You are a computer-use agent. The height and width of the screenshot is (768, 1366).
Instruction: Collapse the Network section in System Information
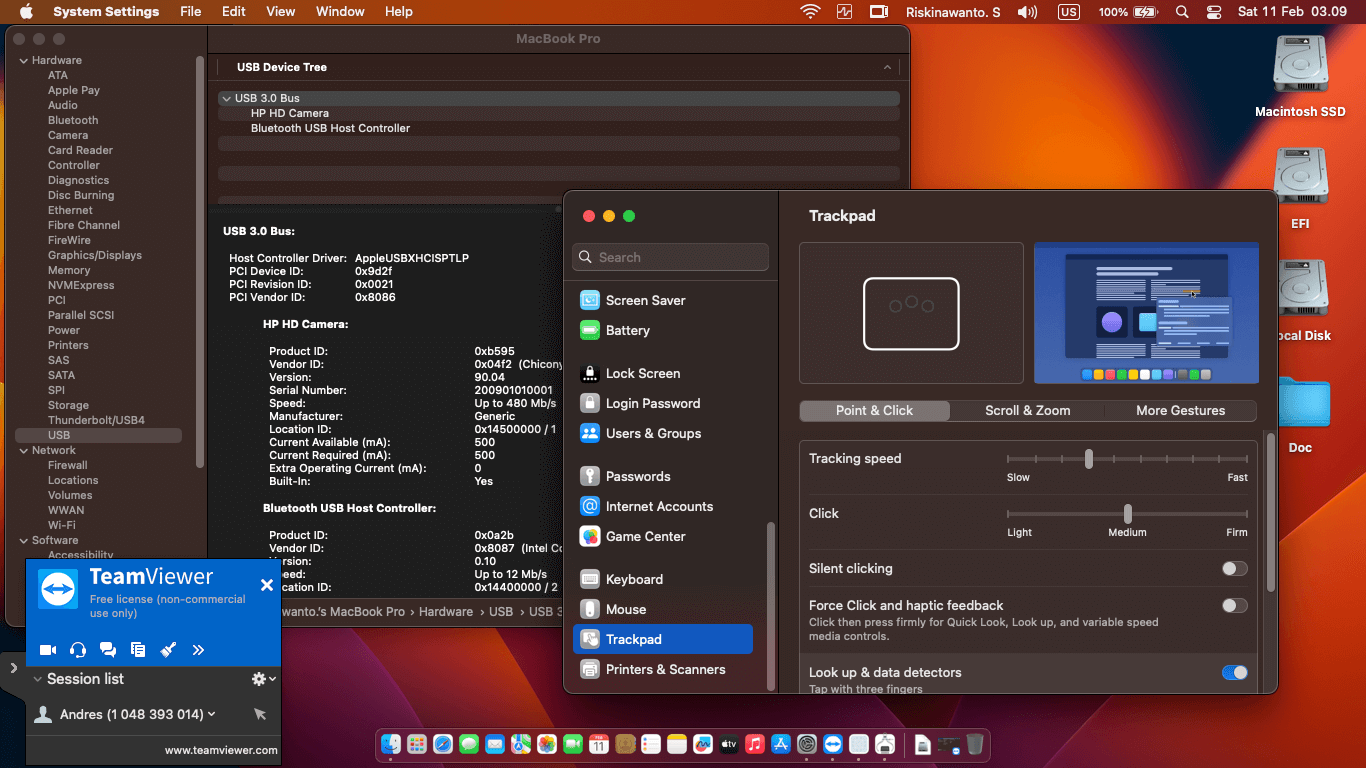pos(24,451)
